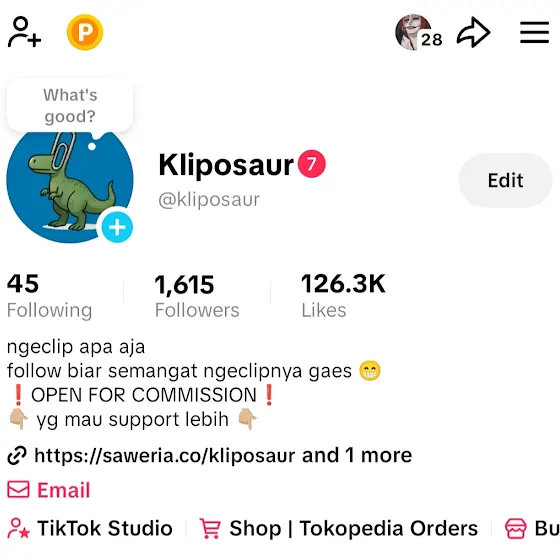
Task: Tap the TikTok Studio person-star icon
Action: (x=19, y=528)
